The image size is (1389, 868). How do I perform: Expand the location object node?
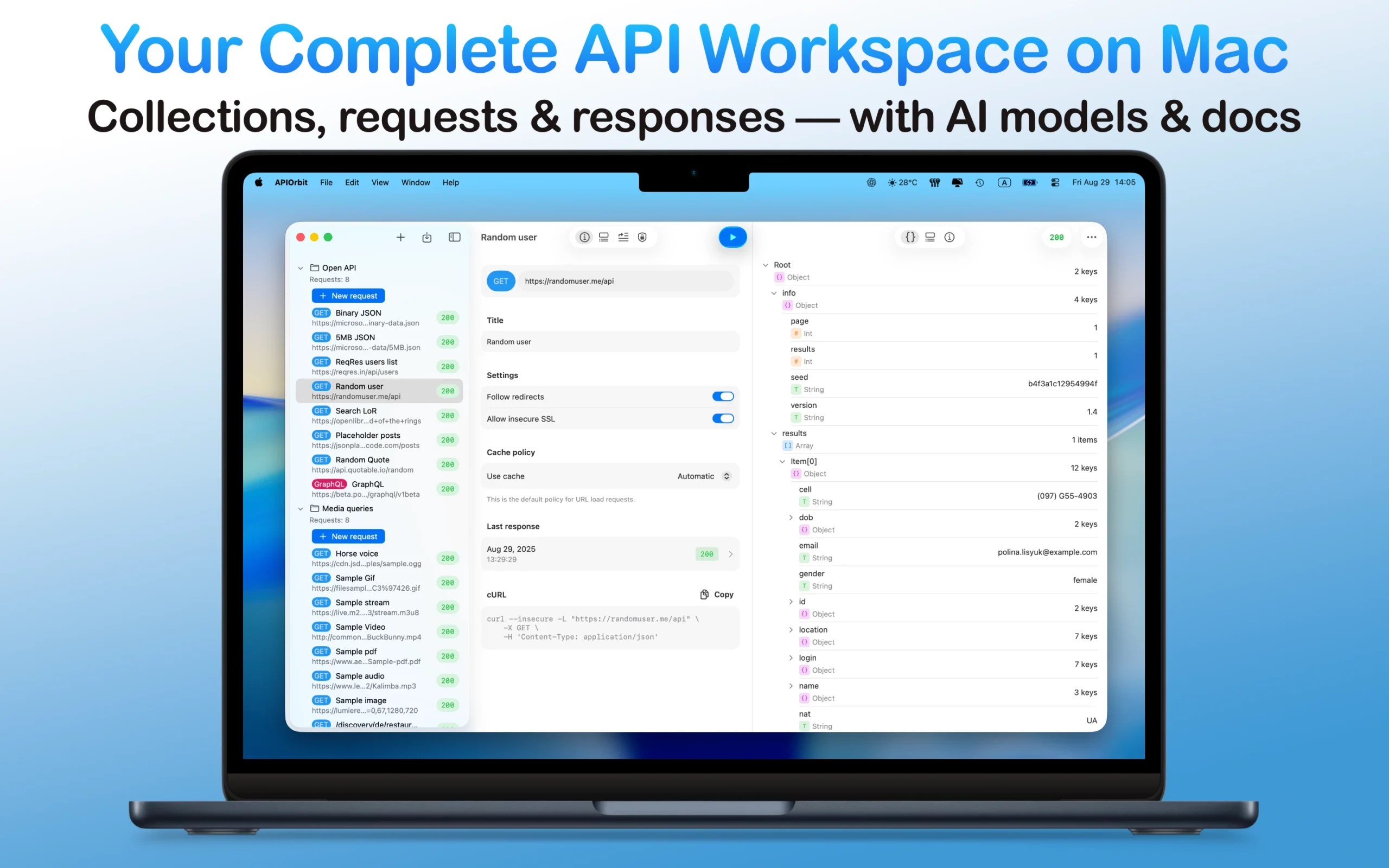(791, 630)
